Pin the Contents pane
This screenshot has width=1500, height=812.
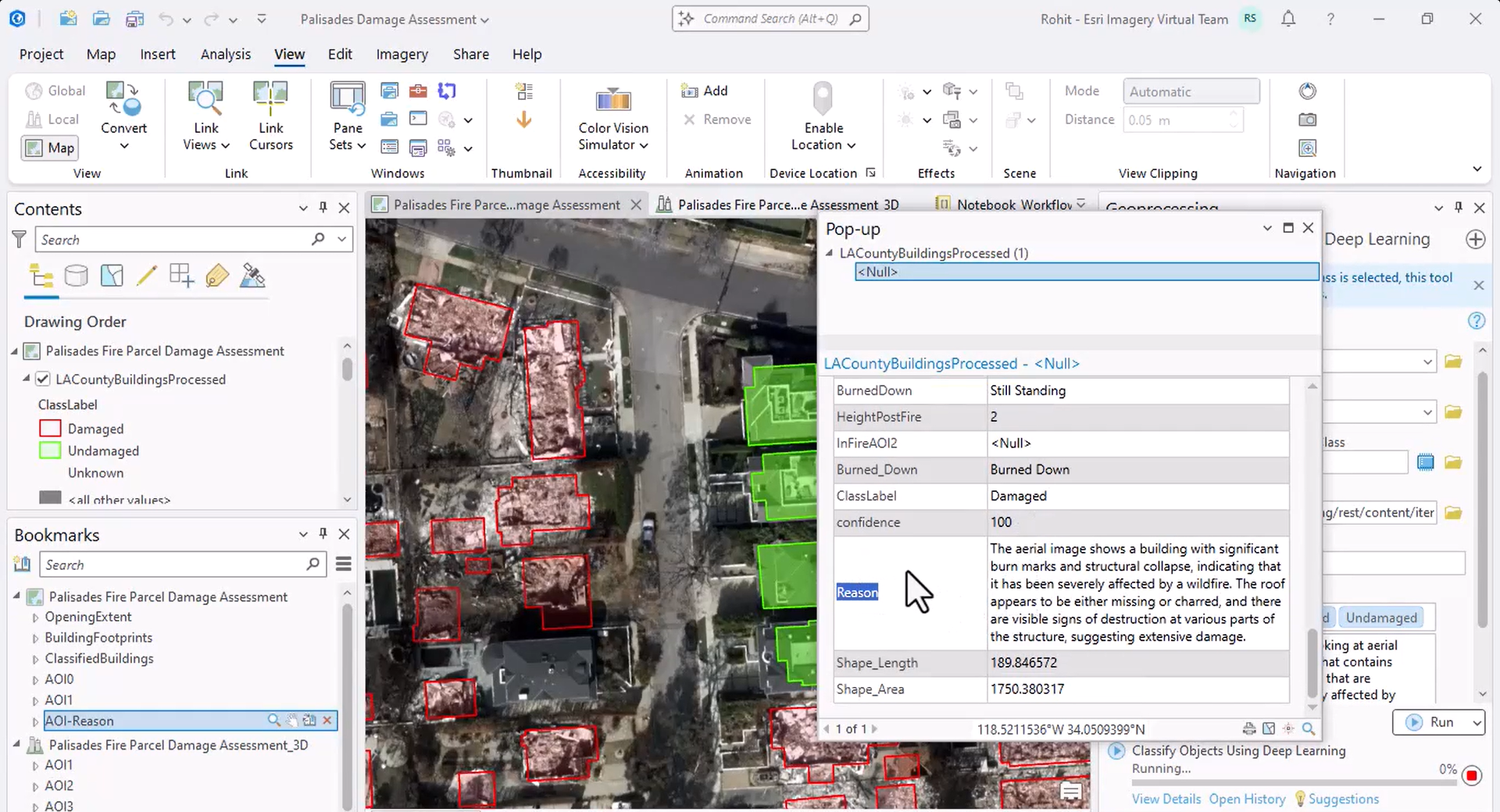tap(323, 208)
